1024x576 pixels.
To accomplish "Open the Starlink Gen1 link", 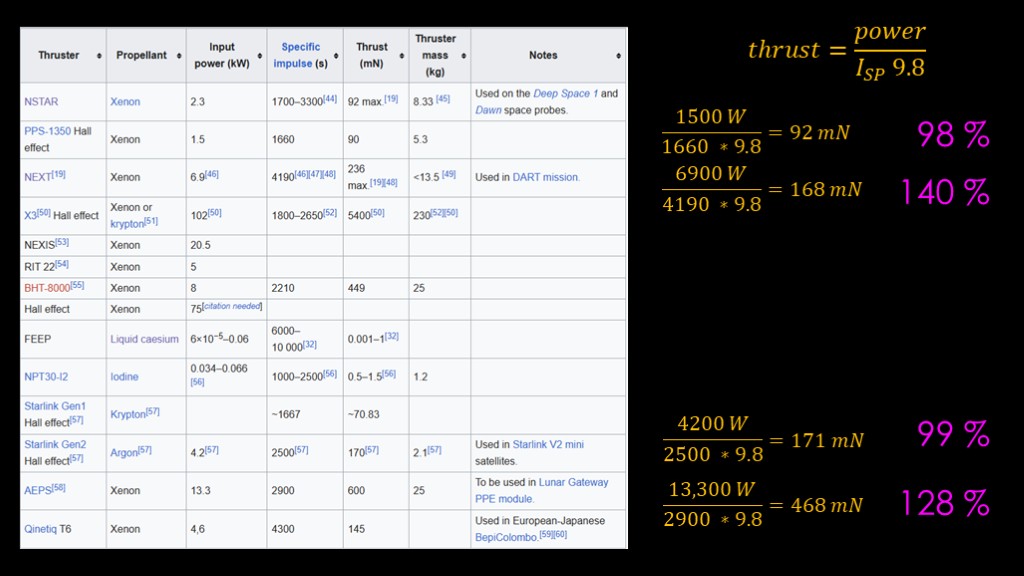I will [55, 406].
